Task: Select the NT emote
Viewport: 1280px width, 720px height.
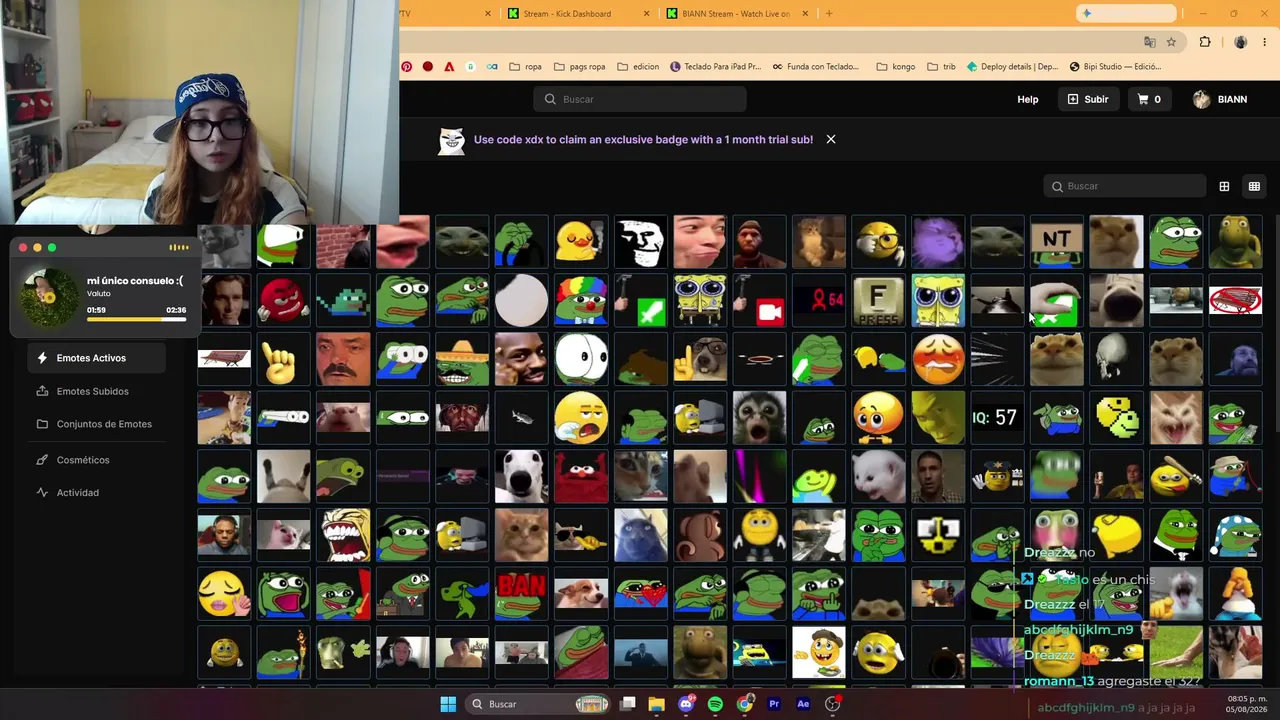Action: (x=1057, y=242)
